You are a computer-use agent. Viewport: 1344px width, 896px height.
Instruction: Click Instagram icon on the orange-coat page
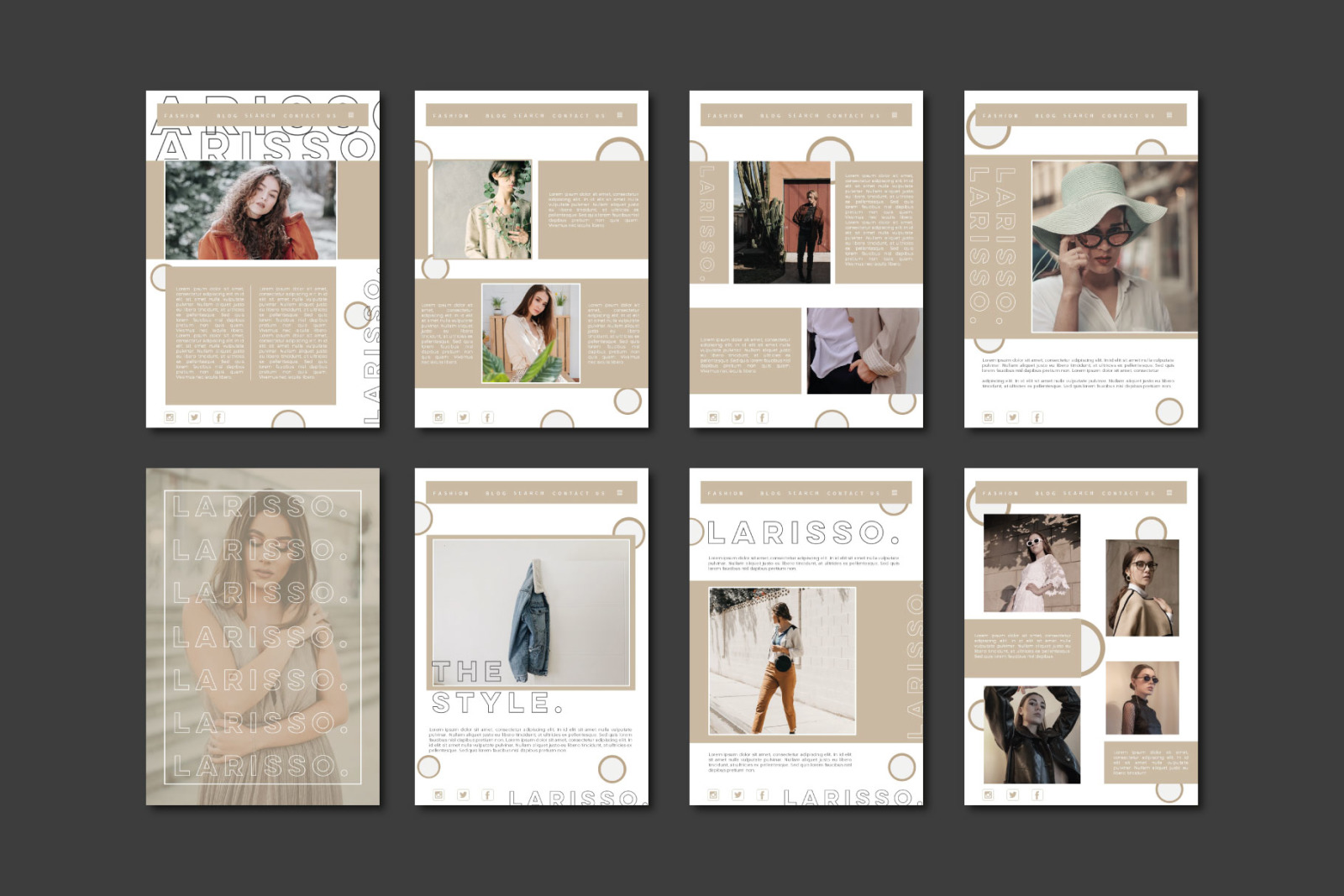171,417
